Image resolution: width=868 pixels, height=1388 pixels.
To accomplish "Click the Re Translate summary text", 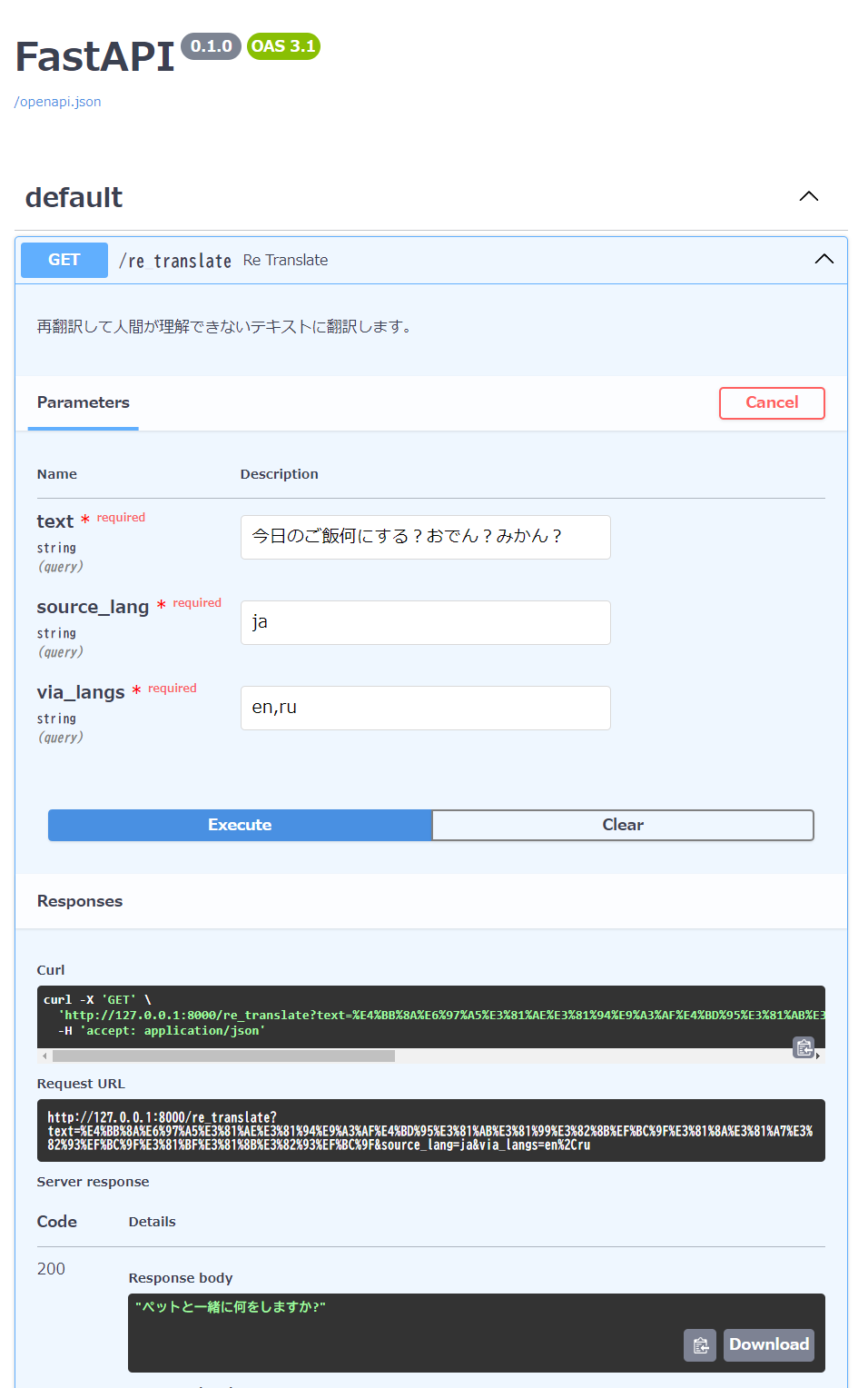I will [x=285, y=260].
